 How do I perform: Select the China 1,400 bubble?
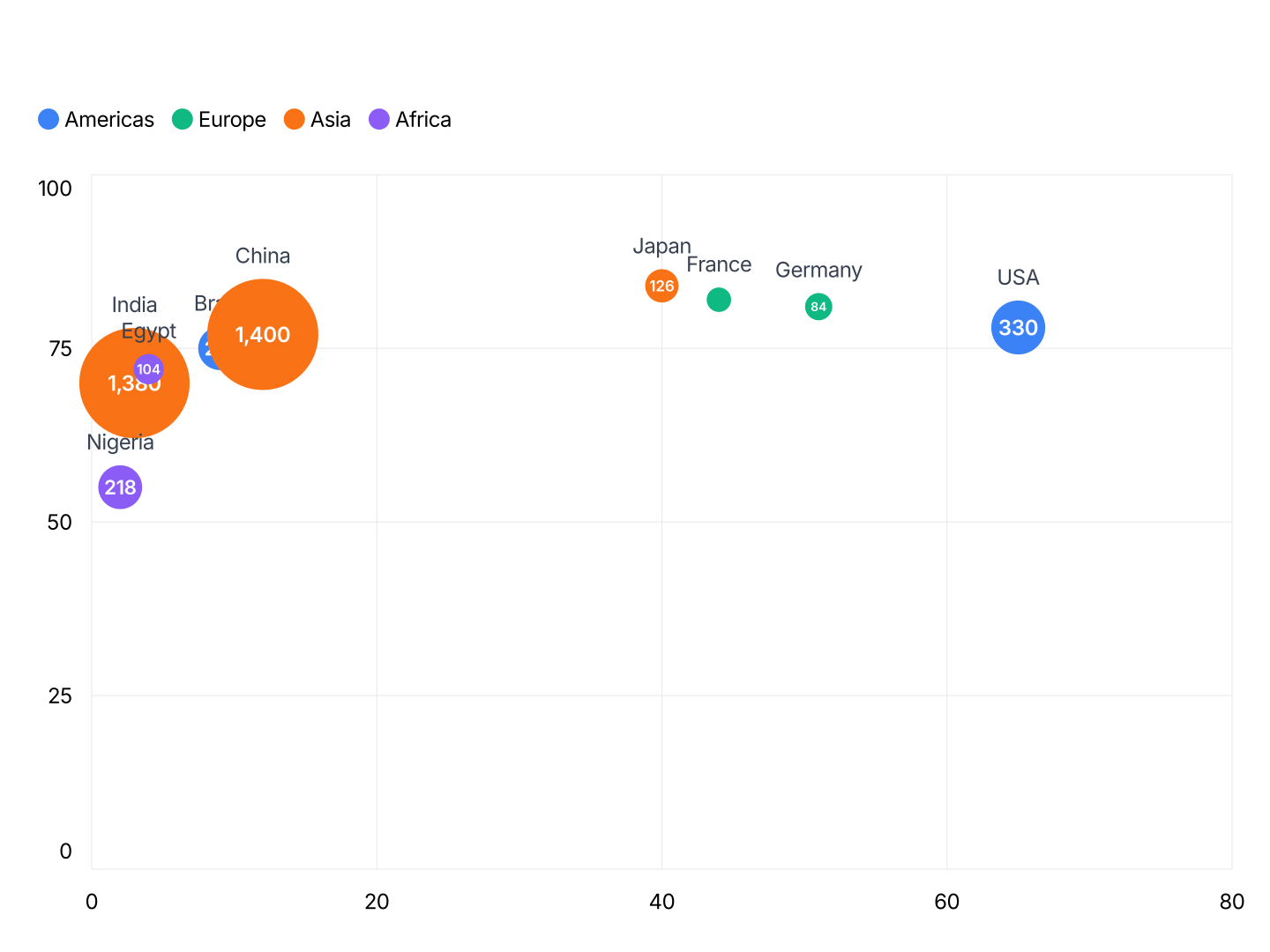(x=263, y=334)
